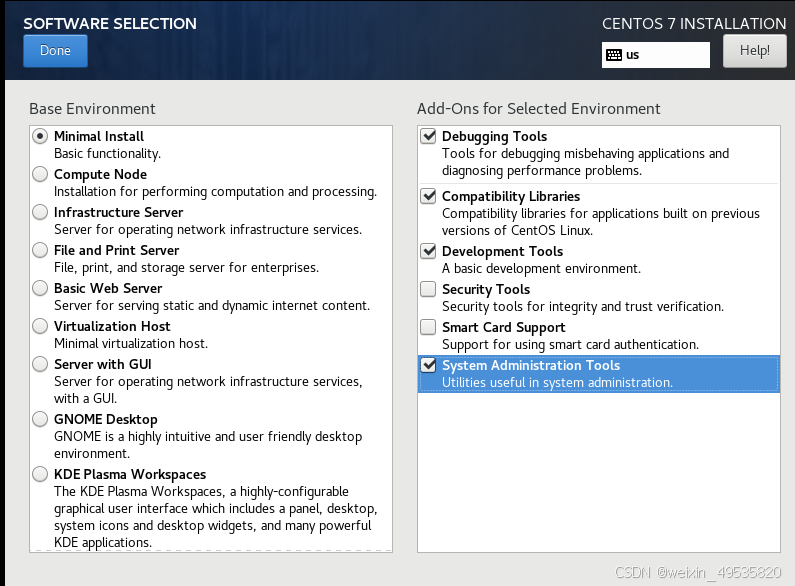Click 'Server for serving static and dynamic internet content.'
Screen dimensions: 795x586
tap(212, 306)
